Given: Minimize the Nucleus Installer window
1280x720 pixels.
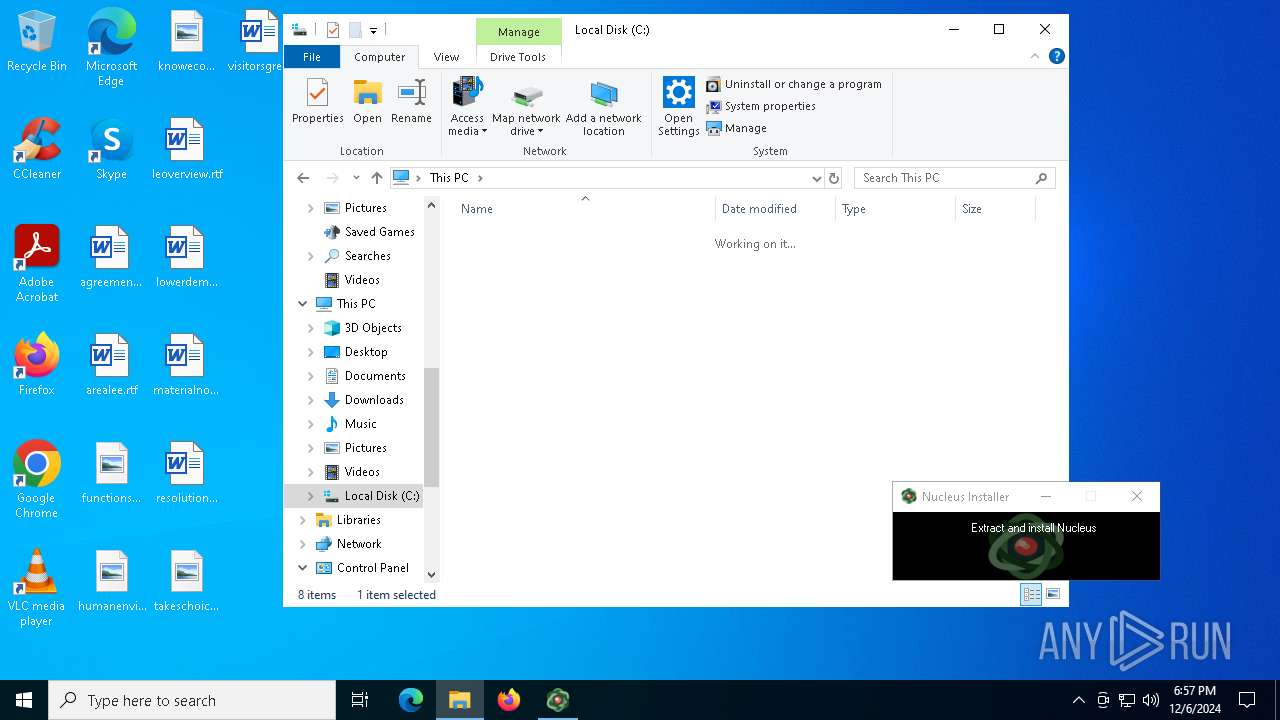Looking at the screenshot, I should tap(1046, 496).
